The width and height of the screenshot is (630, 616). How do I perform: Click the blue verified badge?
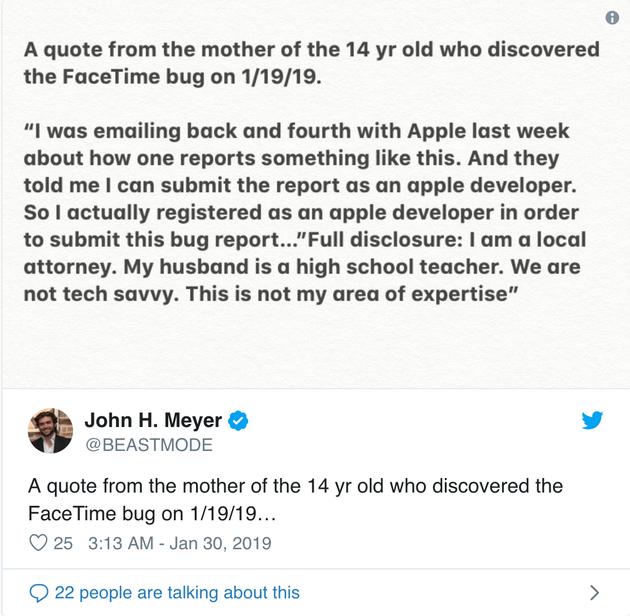(240, 420)
